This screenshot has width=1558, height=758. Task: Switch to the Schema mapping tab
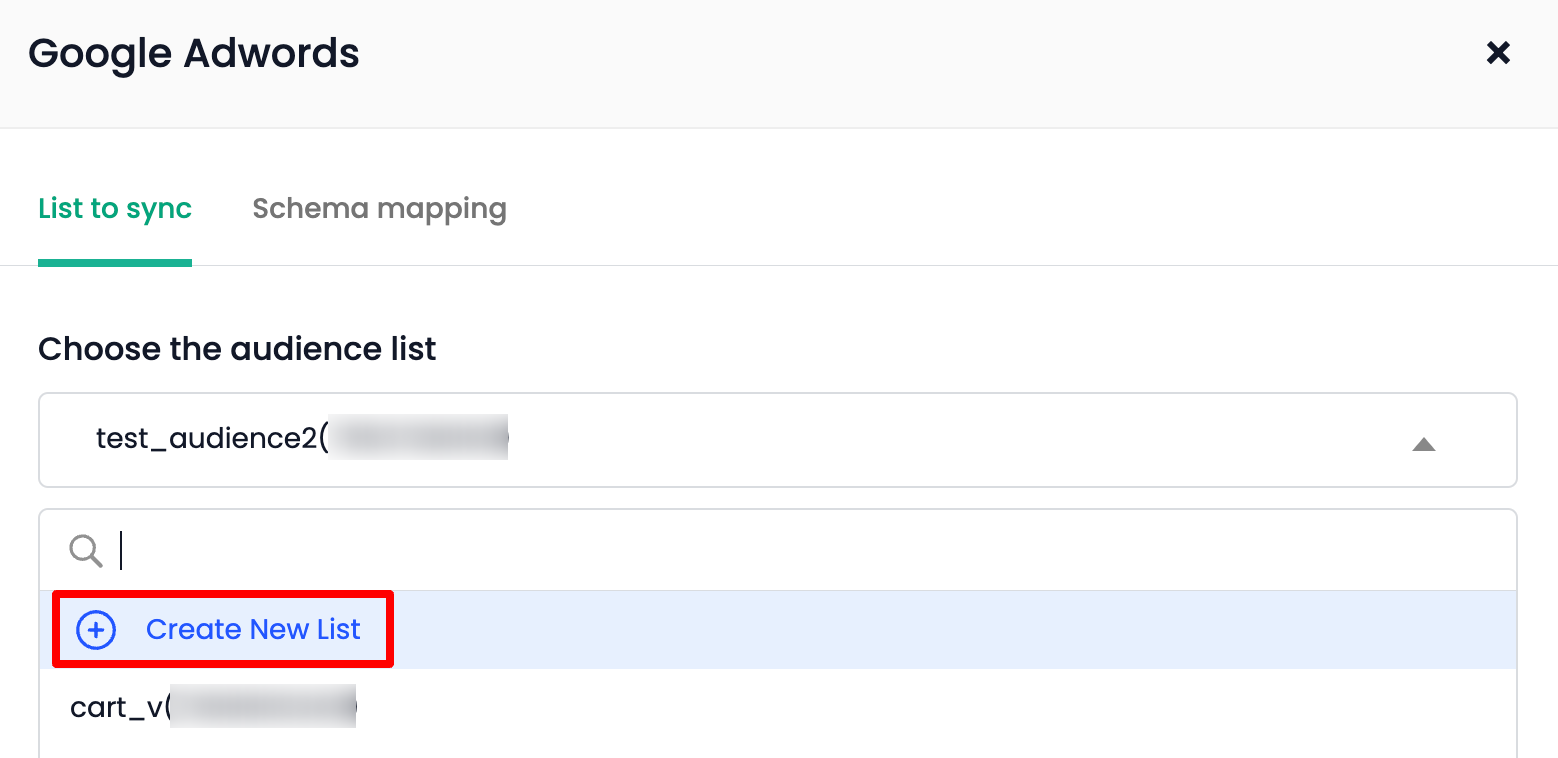[x=379, y=208]
